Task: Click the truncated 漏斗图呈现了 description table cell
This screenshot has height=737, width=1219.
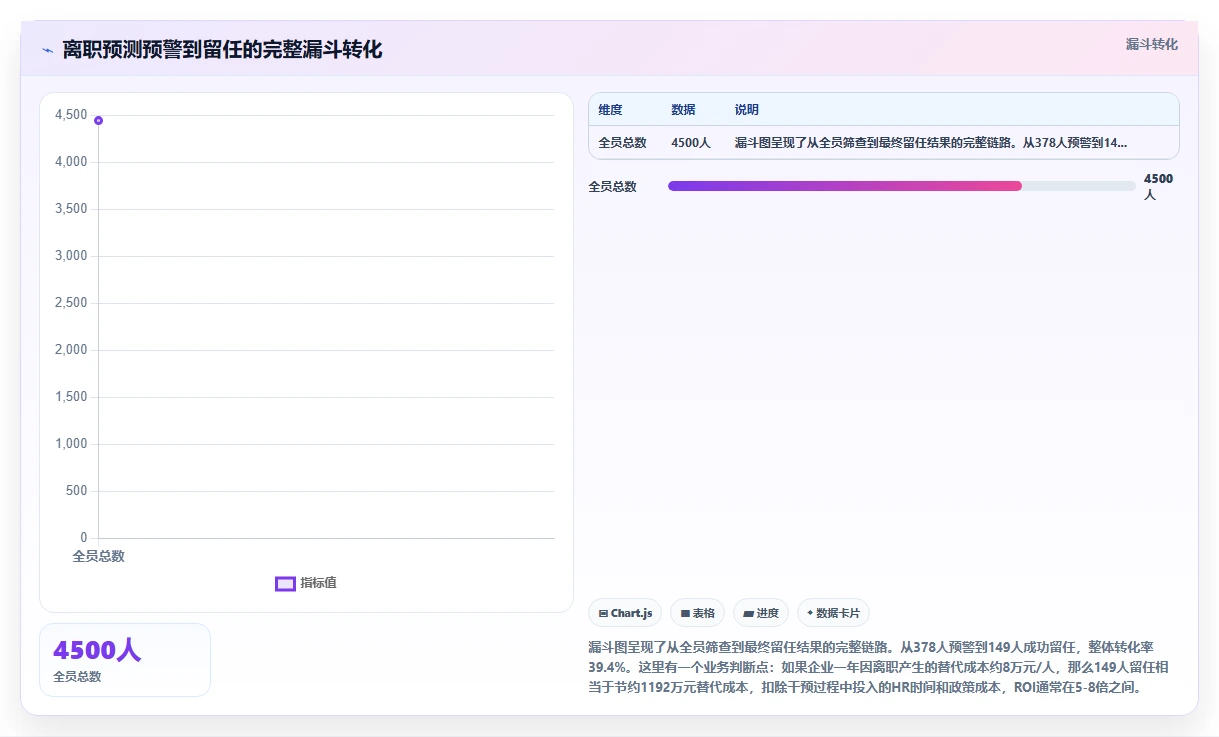Action: 931,143
